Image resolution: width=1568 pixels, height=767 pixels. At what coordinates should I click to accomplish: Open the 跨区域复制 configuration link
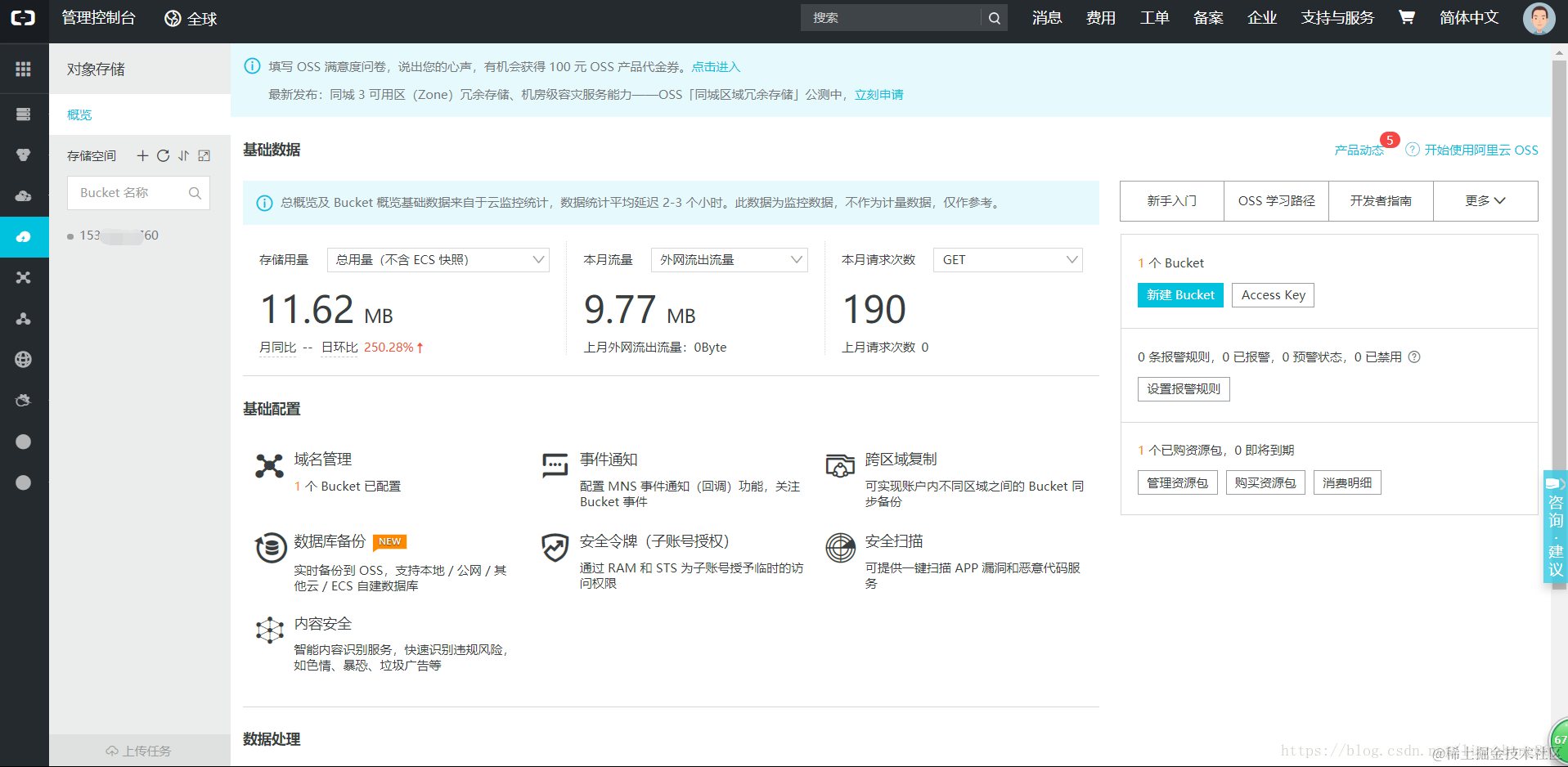point(901,460)
